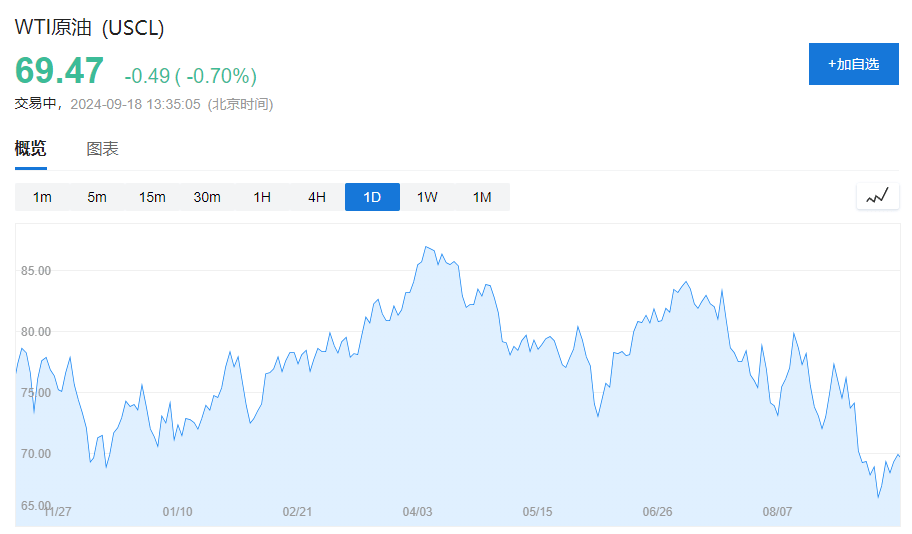The height and width of the screenshot is (534, 912).
Task: Select the 30m timeframe option
Action: (207, 197)
